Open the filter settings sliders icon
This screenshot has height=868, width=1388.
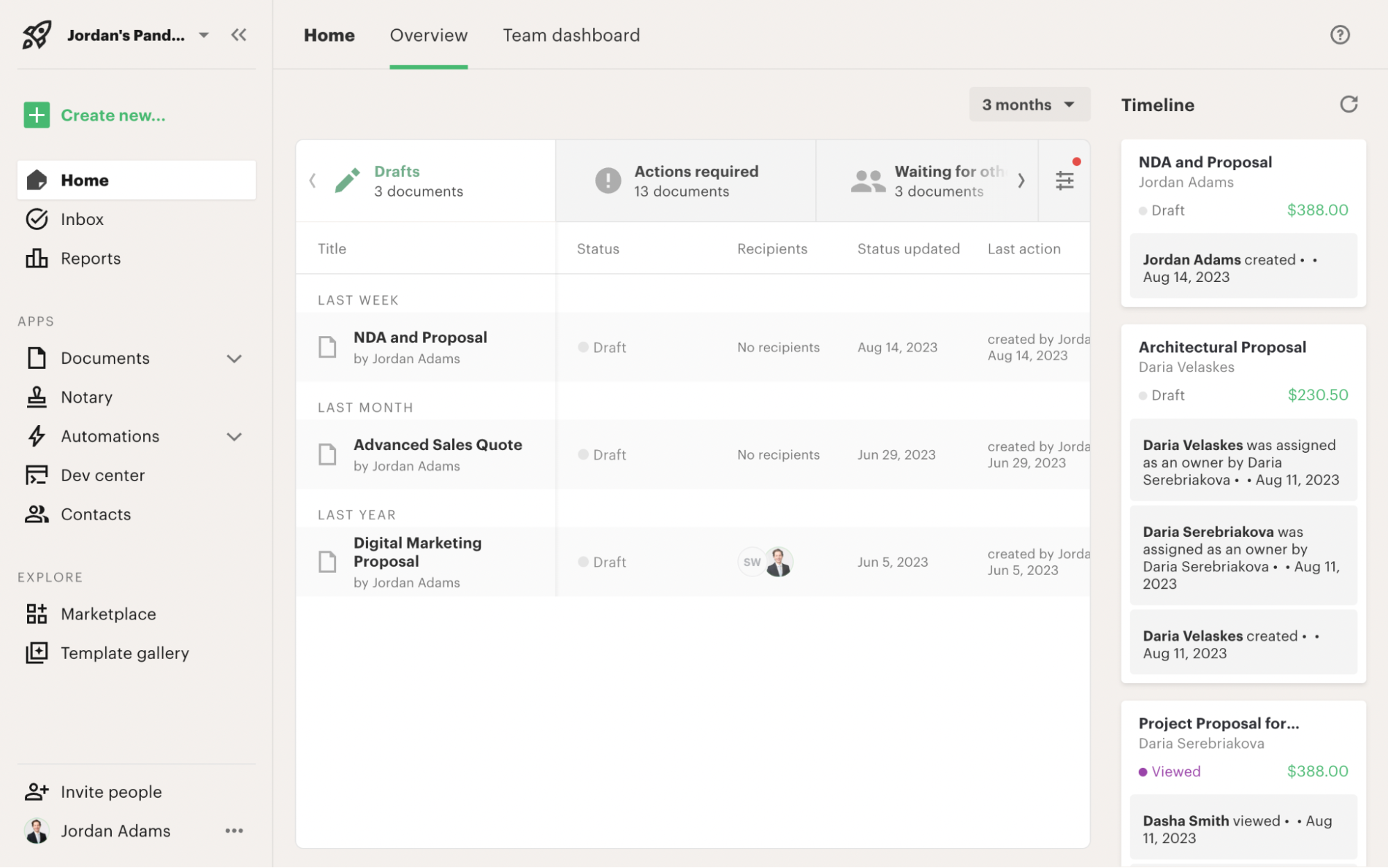pos(1064,181)
